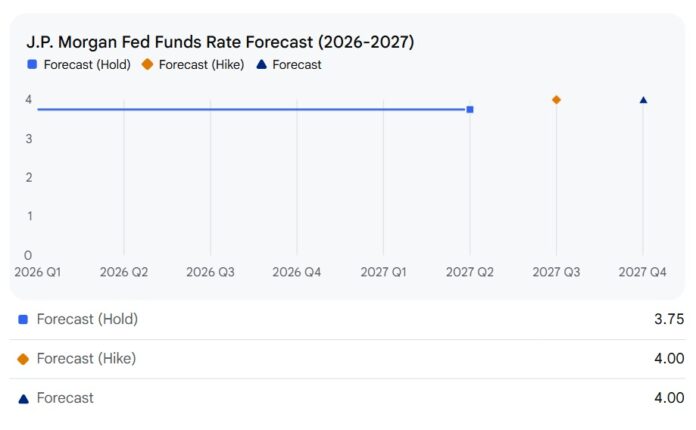Select the triangle data point at 2027 Q4

pos(643,100)
